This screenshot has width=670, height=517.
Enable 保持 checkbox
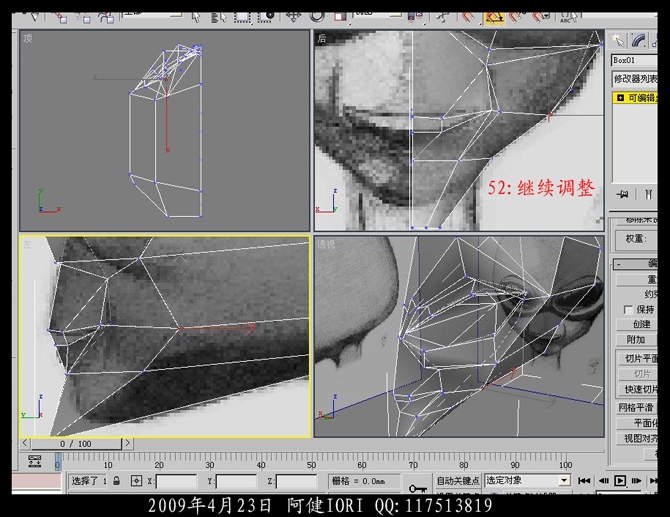coord(628,309)
